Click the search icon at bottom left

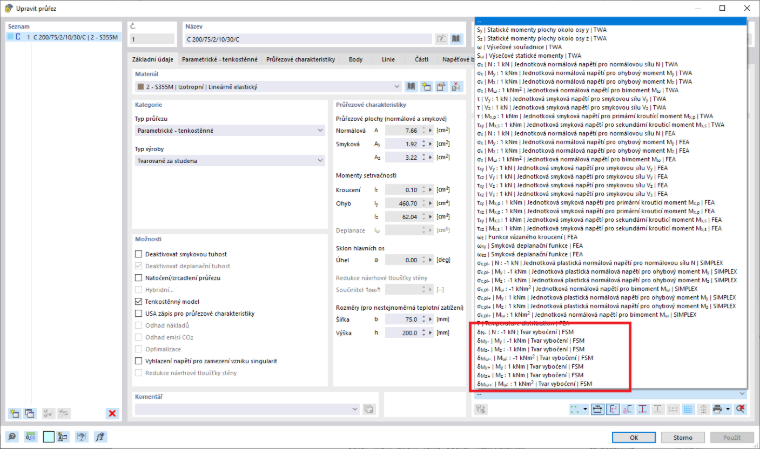click(12, 437)
